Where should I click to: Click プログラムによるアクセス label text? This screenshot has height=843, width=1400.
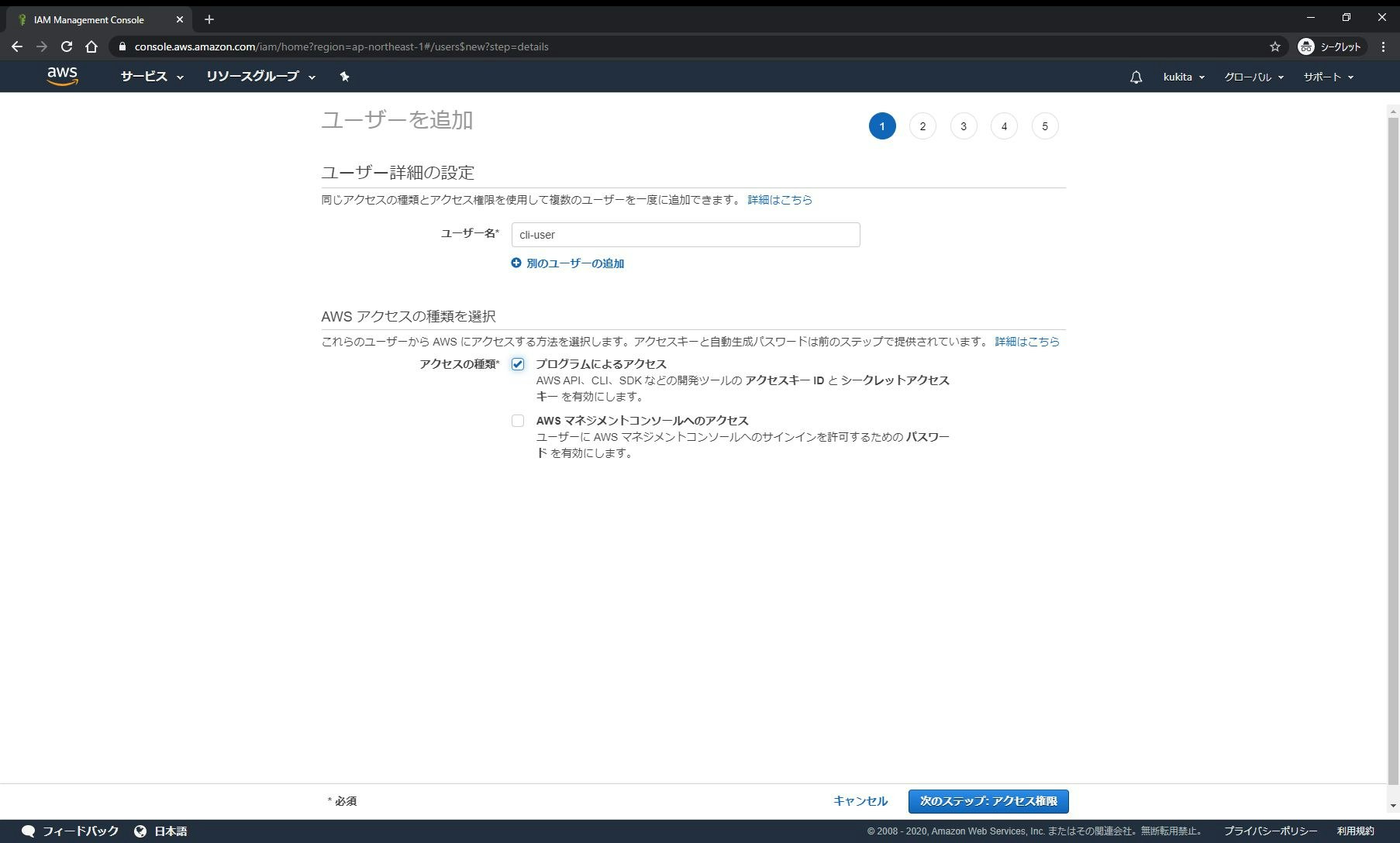point(601,364)
